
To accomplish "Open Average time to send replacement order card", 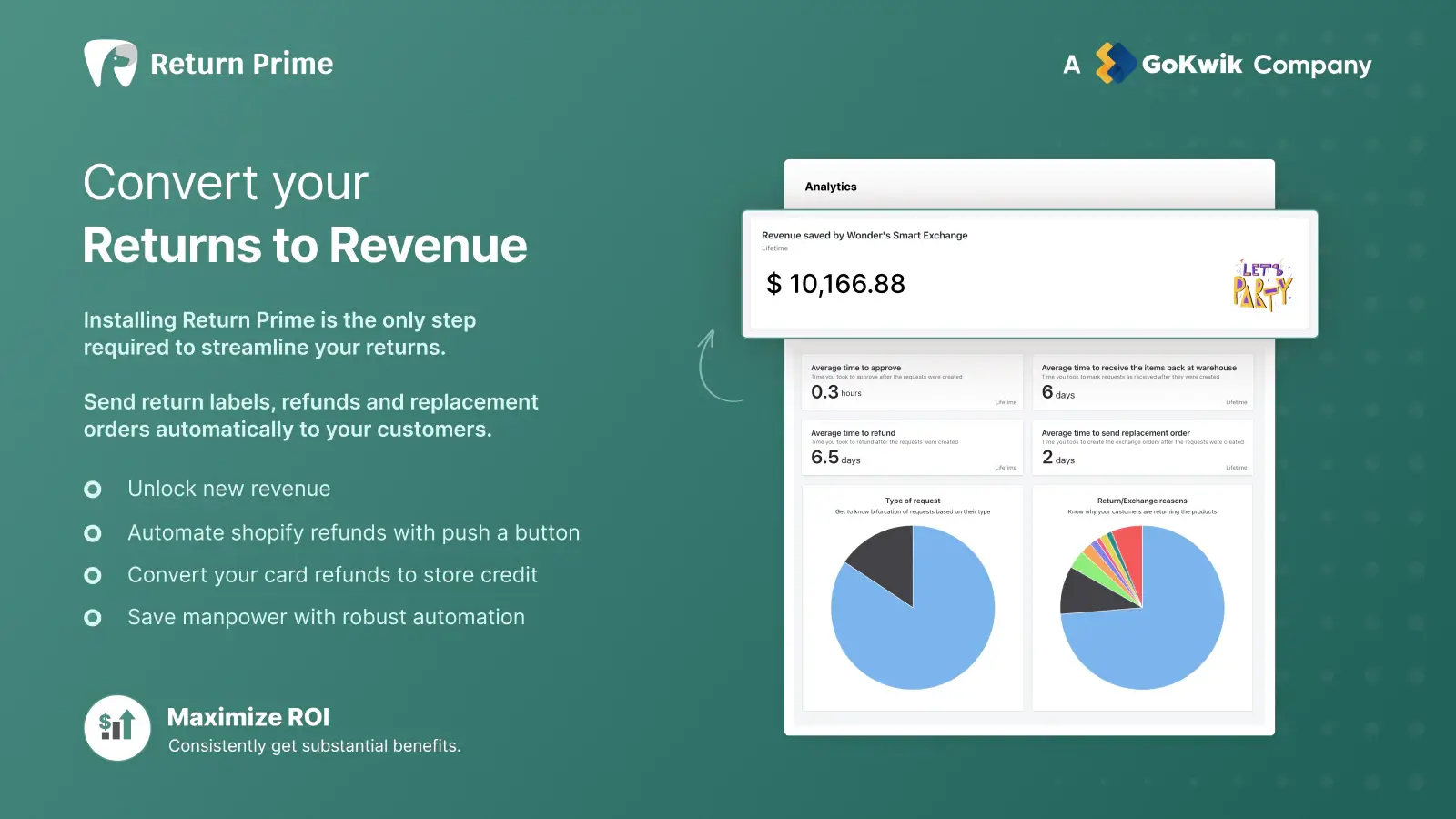I will pos(1142,447).
